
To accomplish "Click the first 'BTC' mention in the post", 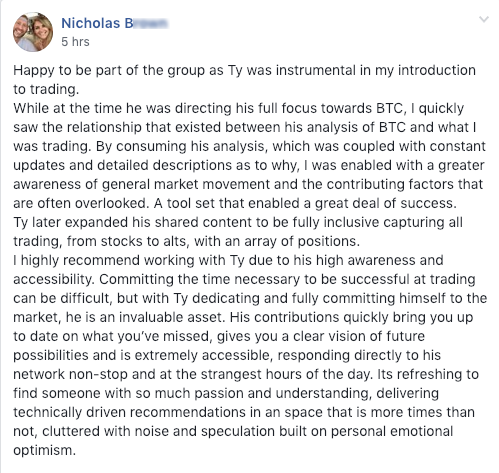I will [x=389, y=108].
